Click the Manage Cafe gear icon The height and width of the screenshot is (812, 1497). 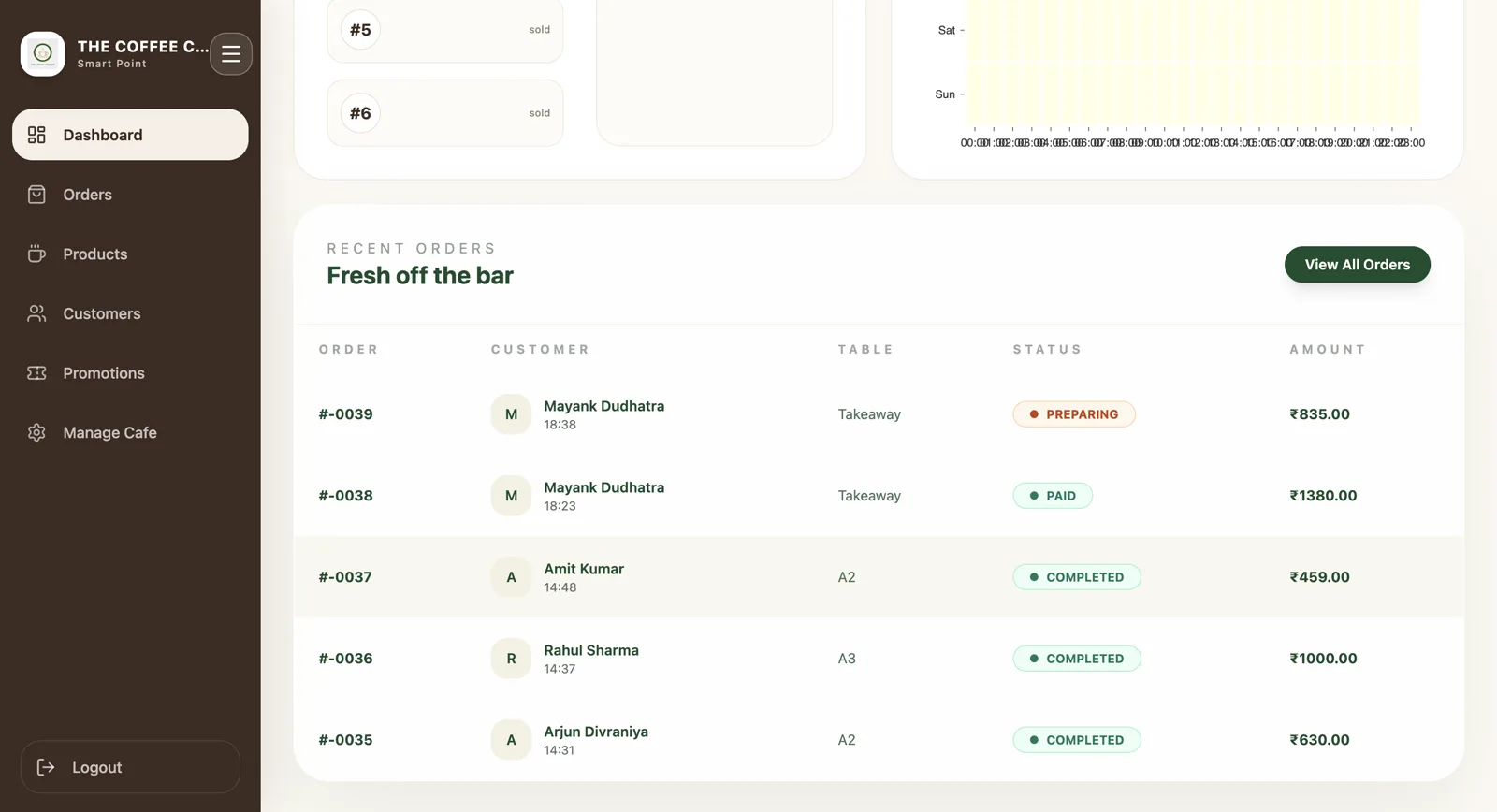36,432
